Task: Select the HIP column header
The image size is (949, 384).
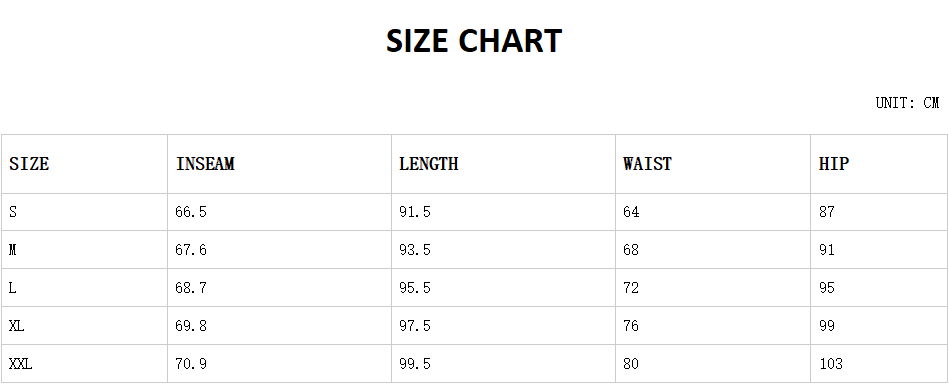Action: tap(879, 164)
